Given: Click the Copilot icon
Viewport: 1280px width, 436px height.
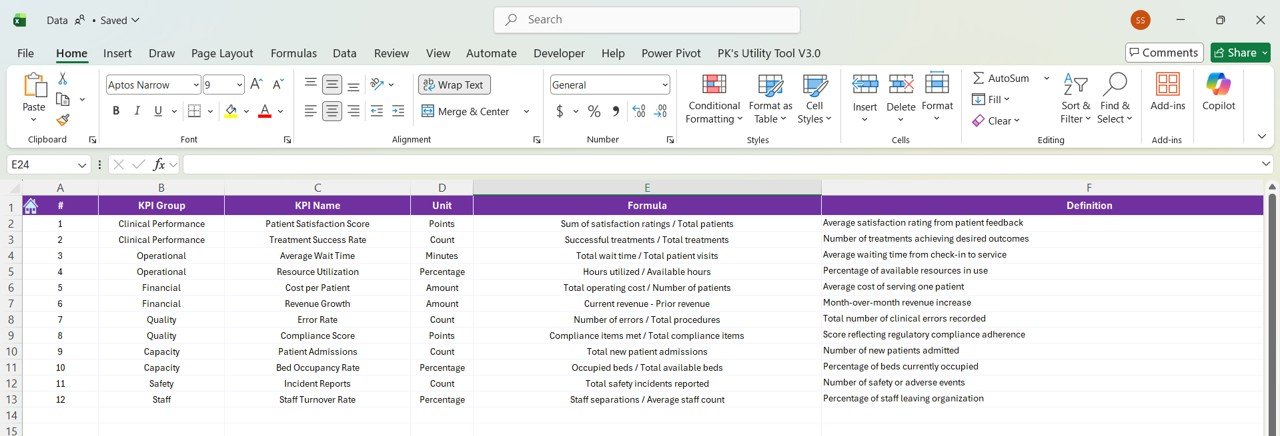Looking at the screenshot, I should (1218, 91).
